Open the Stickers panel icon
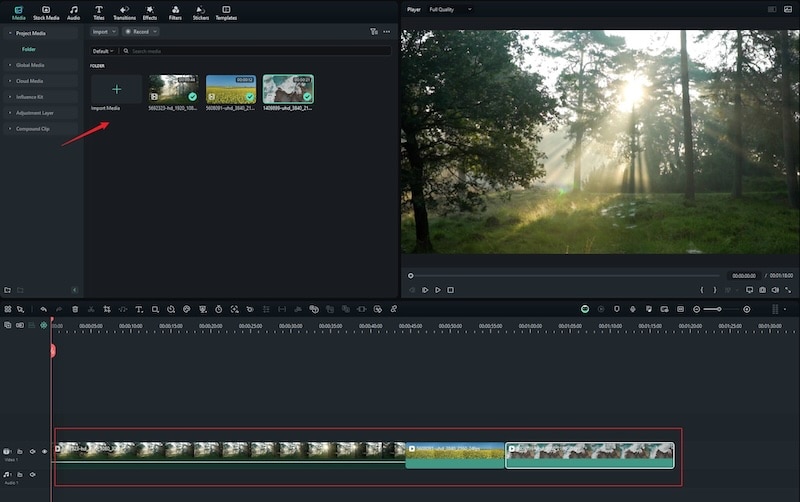Image resolution: width=800 pixels, height=502 pixels. [201, 12]
